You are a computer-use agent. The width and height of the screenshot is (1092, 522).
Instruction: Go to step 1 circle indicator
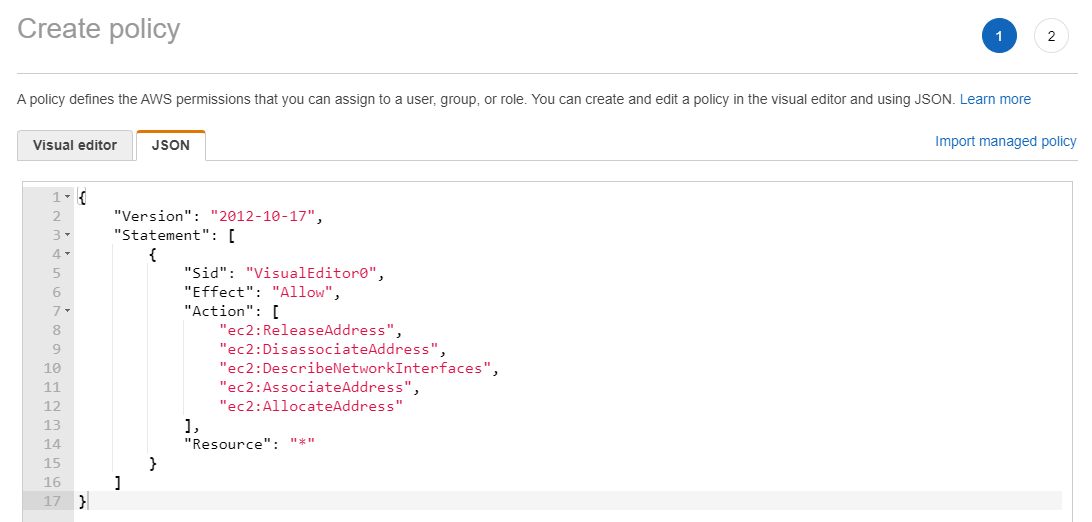[999, 36]
